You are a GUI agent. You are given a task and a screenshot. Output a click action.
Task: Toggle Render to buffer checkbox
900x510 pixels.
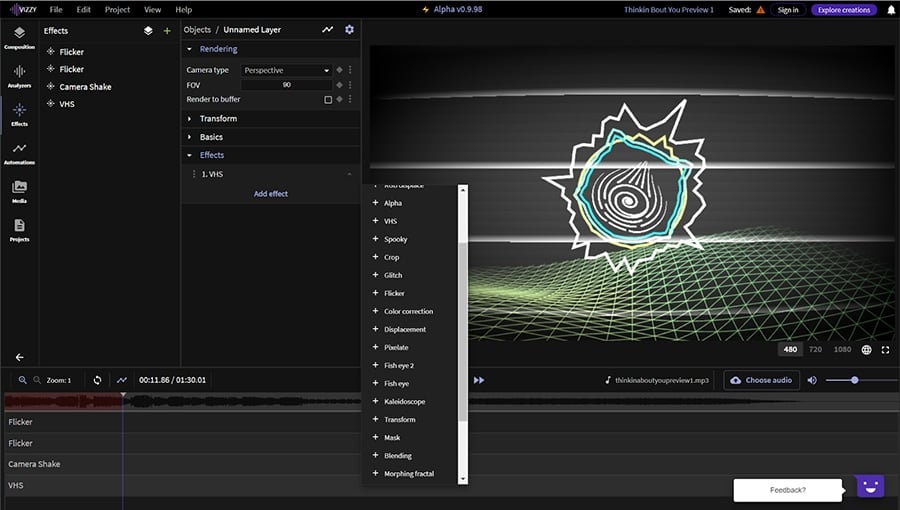pyautogui.click(x=328, y=99)
